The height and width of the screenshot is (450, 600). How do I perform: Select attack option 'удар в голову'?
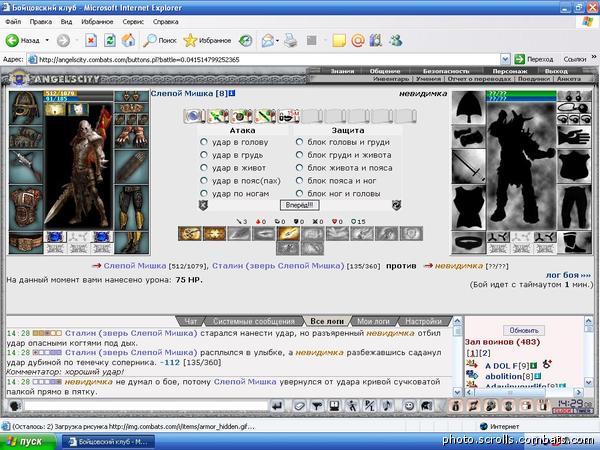[204, 142]
